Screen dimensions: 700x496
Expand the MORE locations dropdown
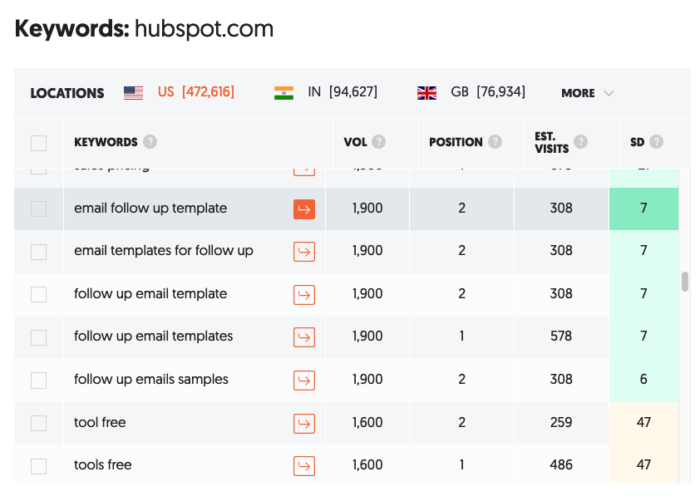[x=588, y=93]
